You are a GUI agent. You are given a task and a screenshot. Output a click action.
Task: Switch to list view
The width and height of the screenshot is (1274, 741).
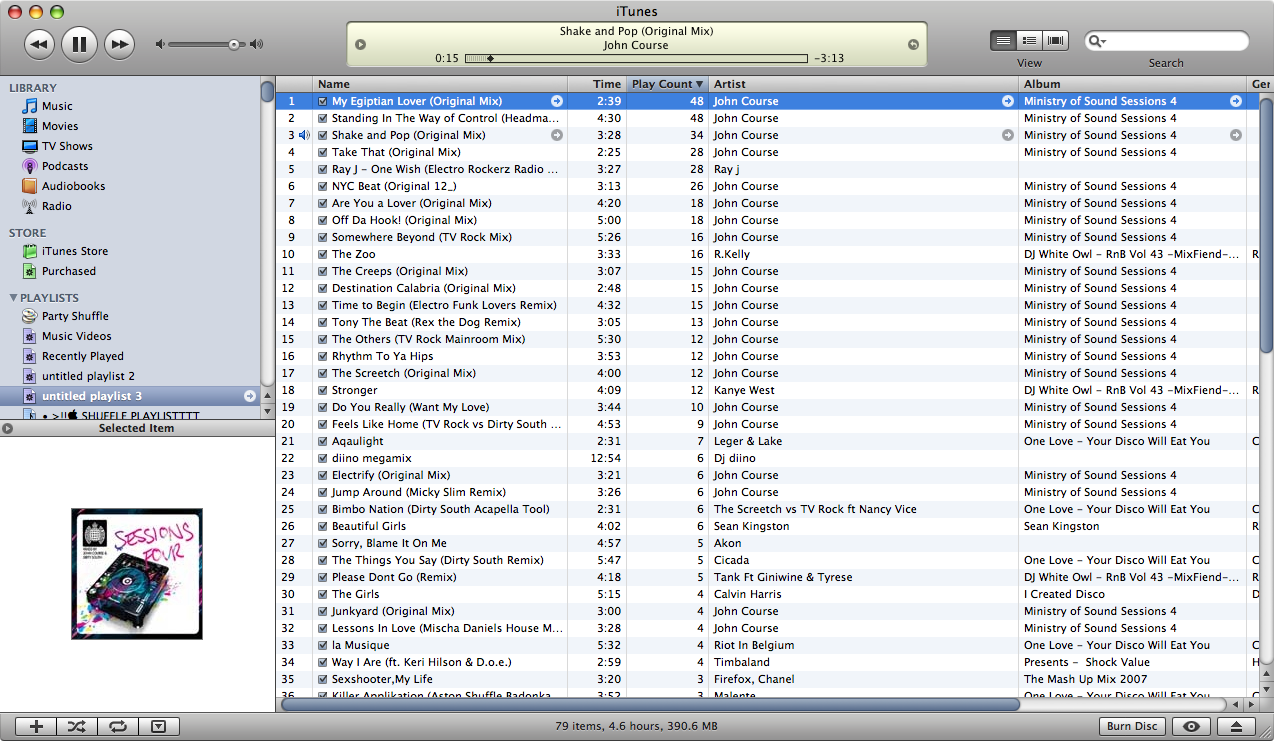tap(1003, 41)
